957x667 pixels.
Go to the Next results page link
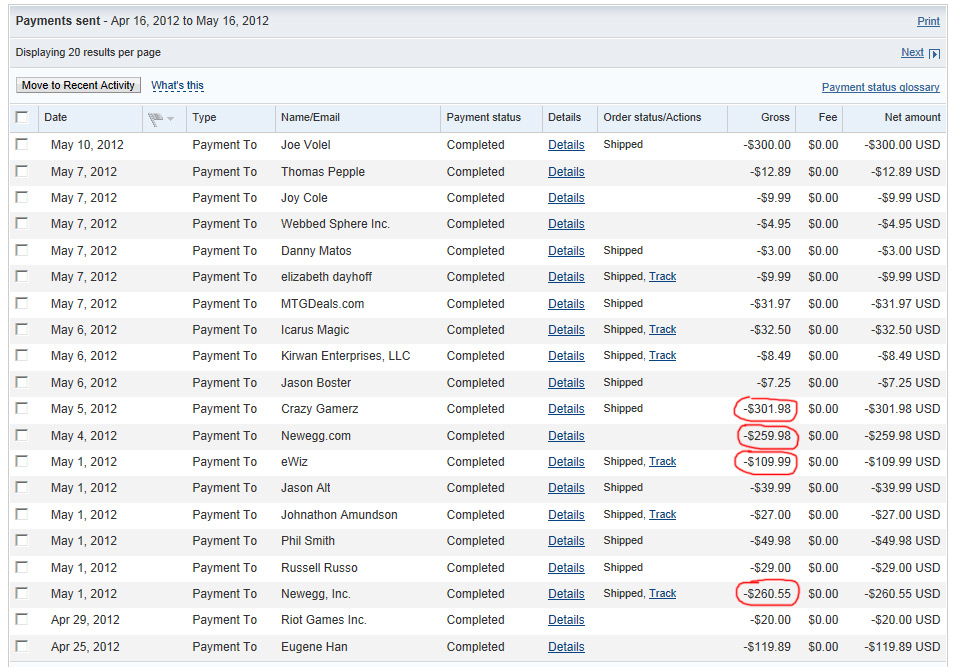tap(912, 53)
